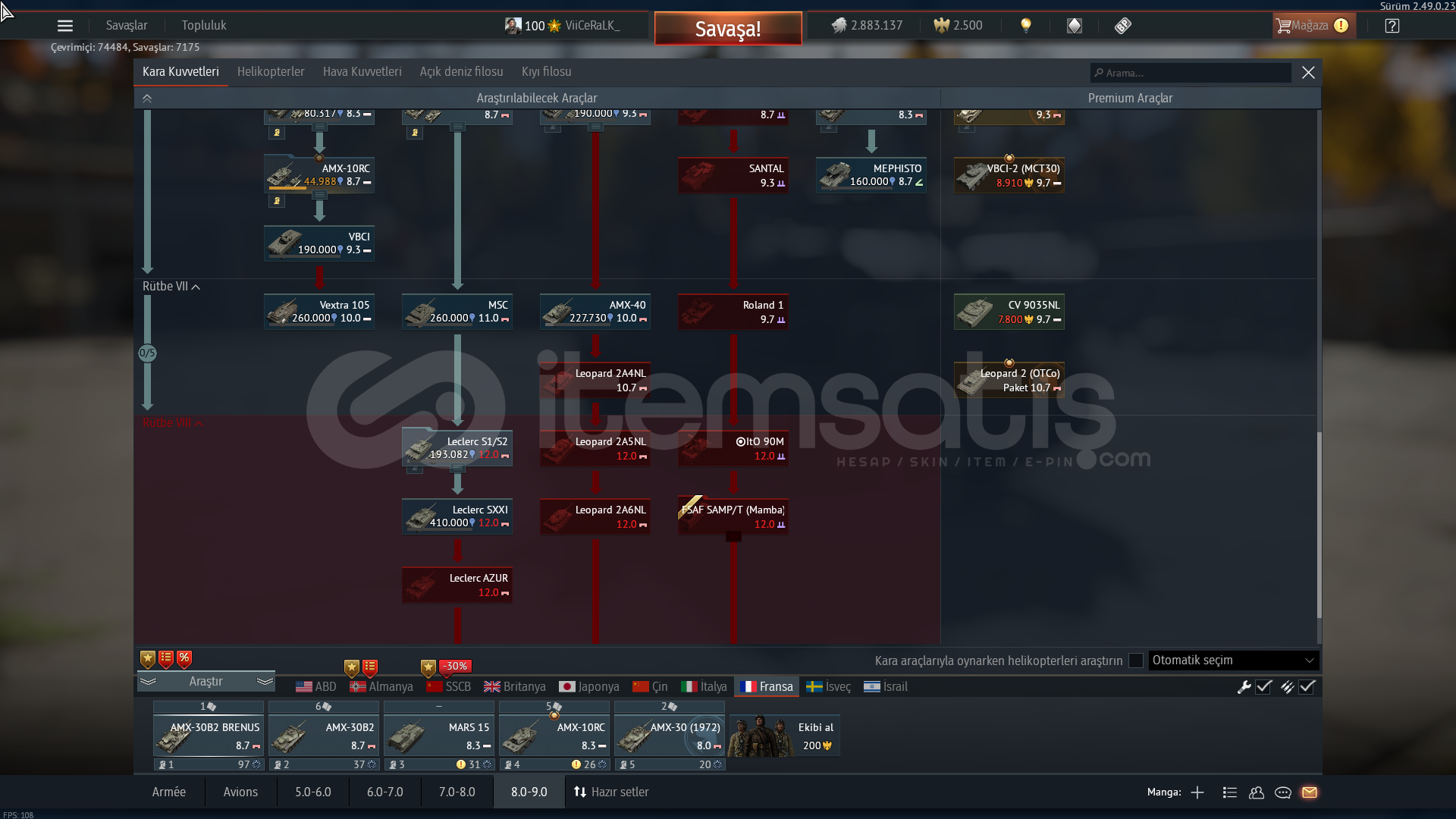Select the Japonya nation tab
This screenshot has height=819, width=1456.
tap(589, 687)
